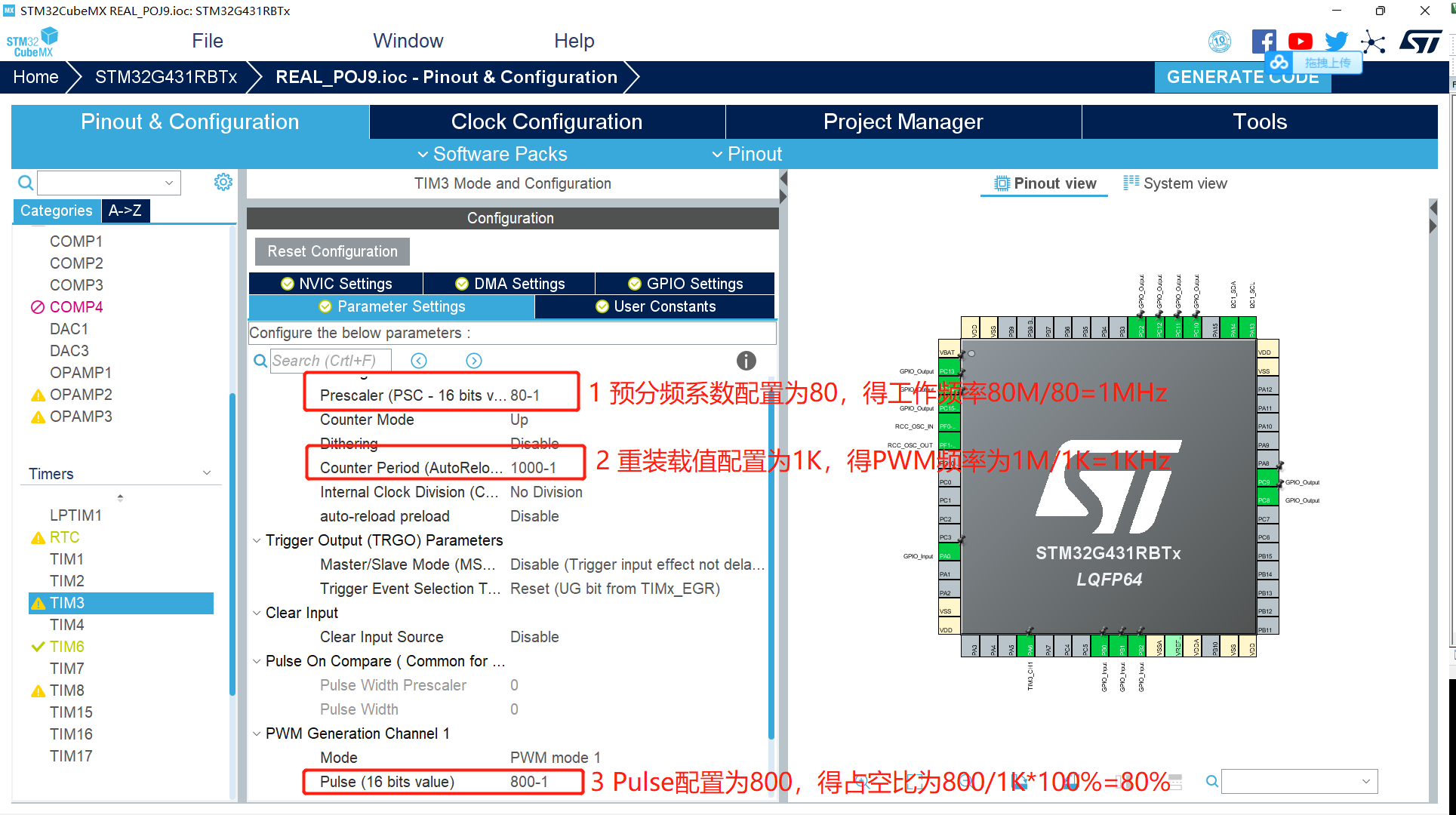Click the ST community network icon
The image size is (1456, 815).
1373,42
